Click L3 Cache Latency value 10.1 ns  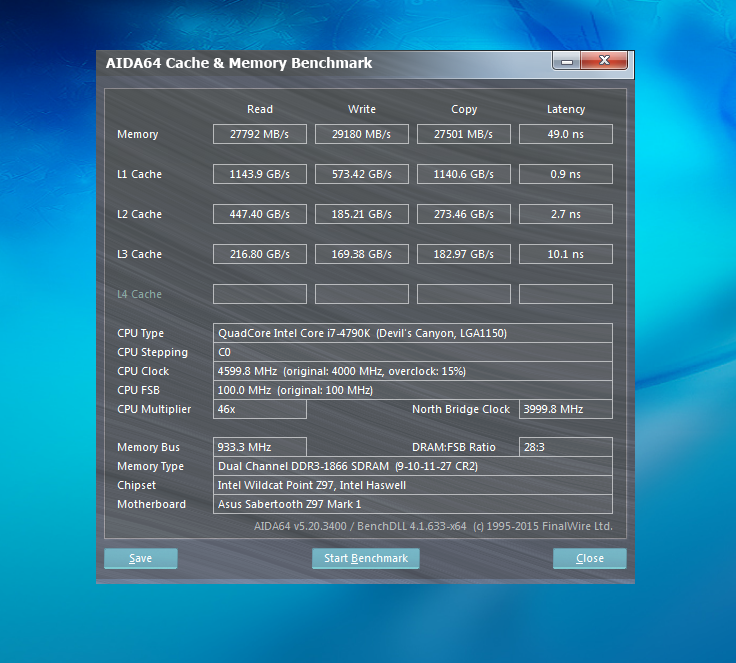566,254
